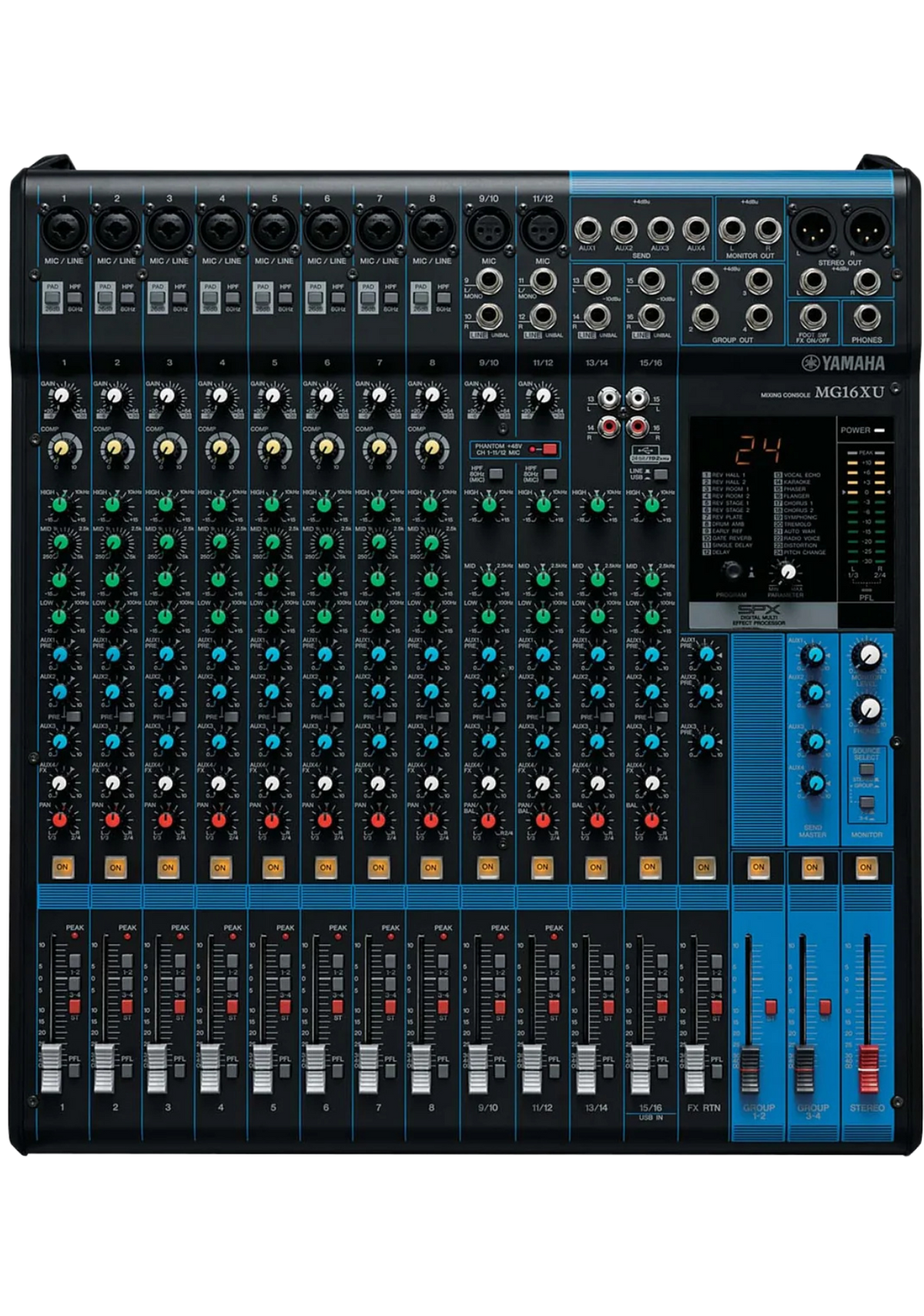
Task: Click channel 9/10 XLR MIC input
Action: tap(488, 229)
